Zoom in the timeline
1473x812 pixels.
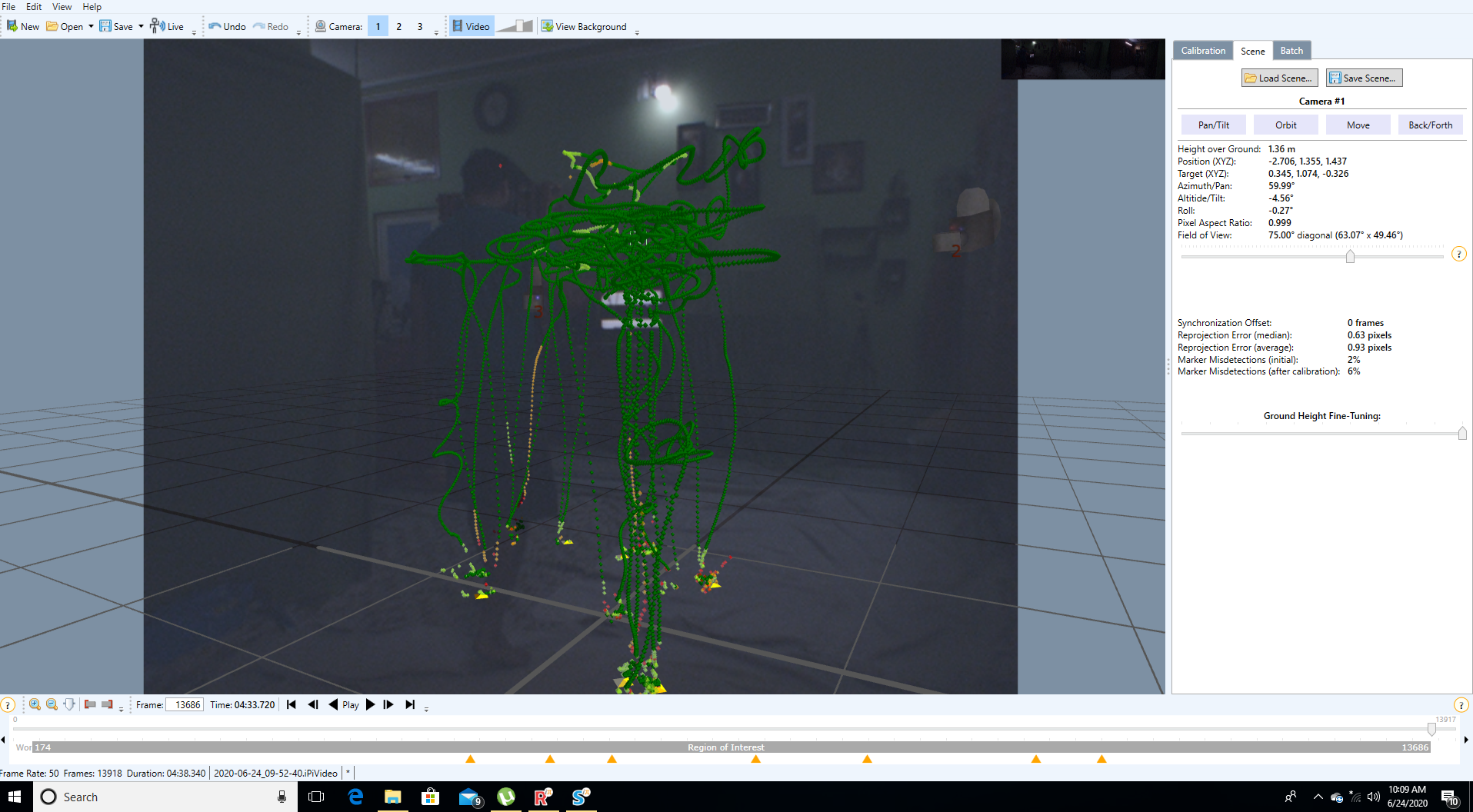pyautogui.click(x=35, y=704)
